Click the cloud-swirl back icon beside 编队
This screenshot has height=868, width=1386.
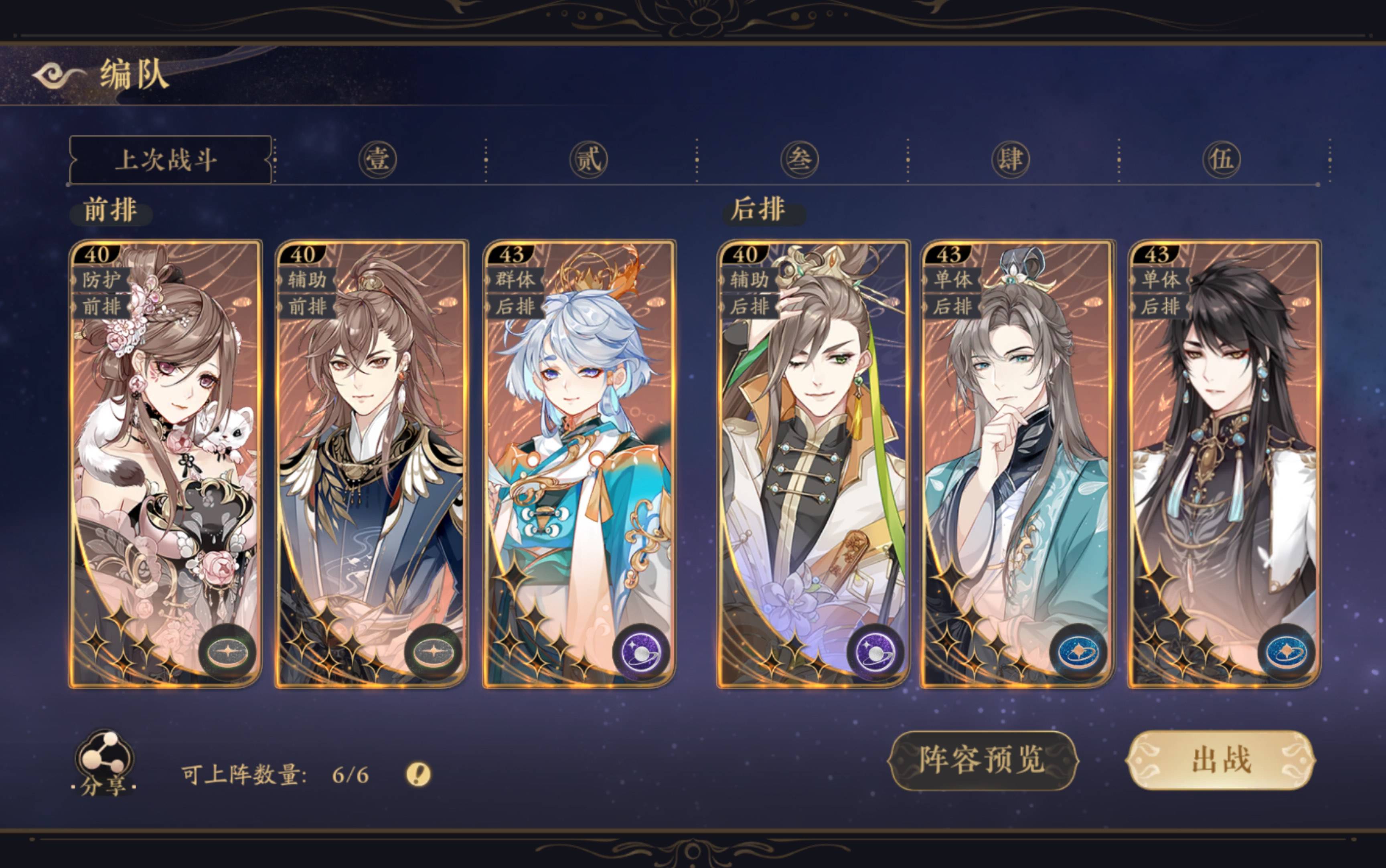pos(59,75)
